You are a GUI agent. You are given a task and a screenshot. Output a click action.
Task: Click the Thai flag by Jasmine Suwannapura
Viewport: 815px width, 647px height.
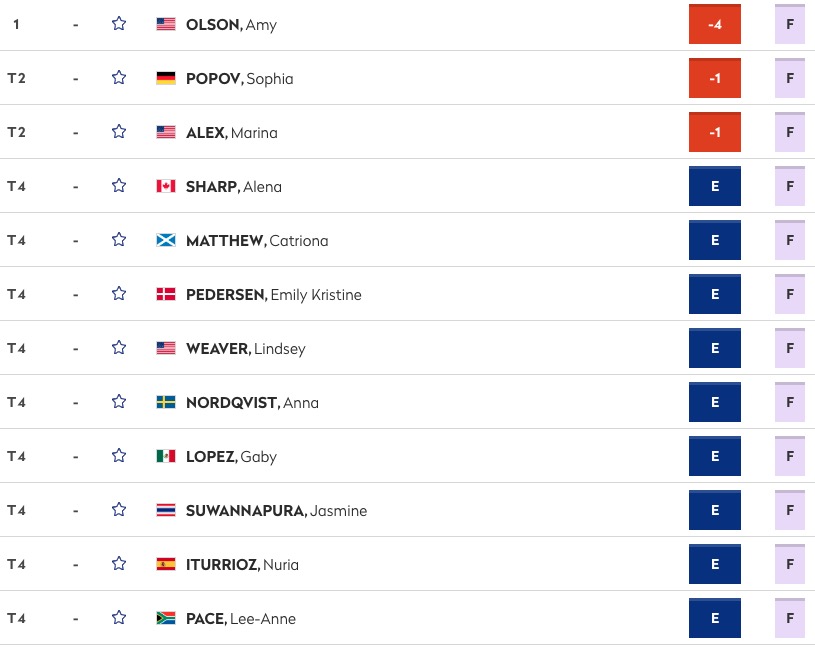pos(166,510)
